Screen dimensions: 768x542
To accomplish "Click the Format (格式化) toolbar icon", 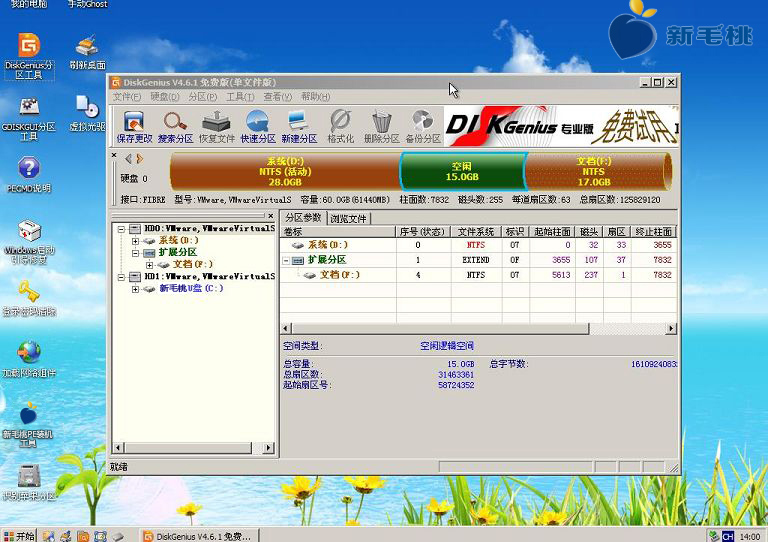I will pos(340,127).
